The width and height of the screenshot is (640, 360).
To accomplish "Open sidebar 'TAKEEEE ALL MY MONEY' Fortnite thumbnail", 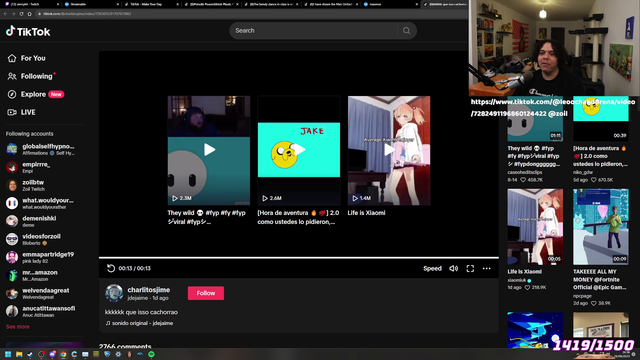I will tap(601, 227).
